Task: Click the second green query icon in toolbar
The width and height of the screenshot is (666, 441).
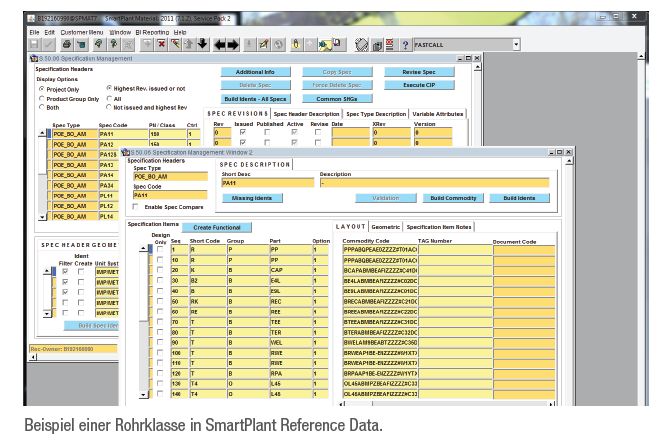Action: (113, 44)
